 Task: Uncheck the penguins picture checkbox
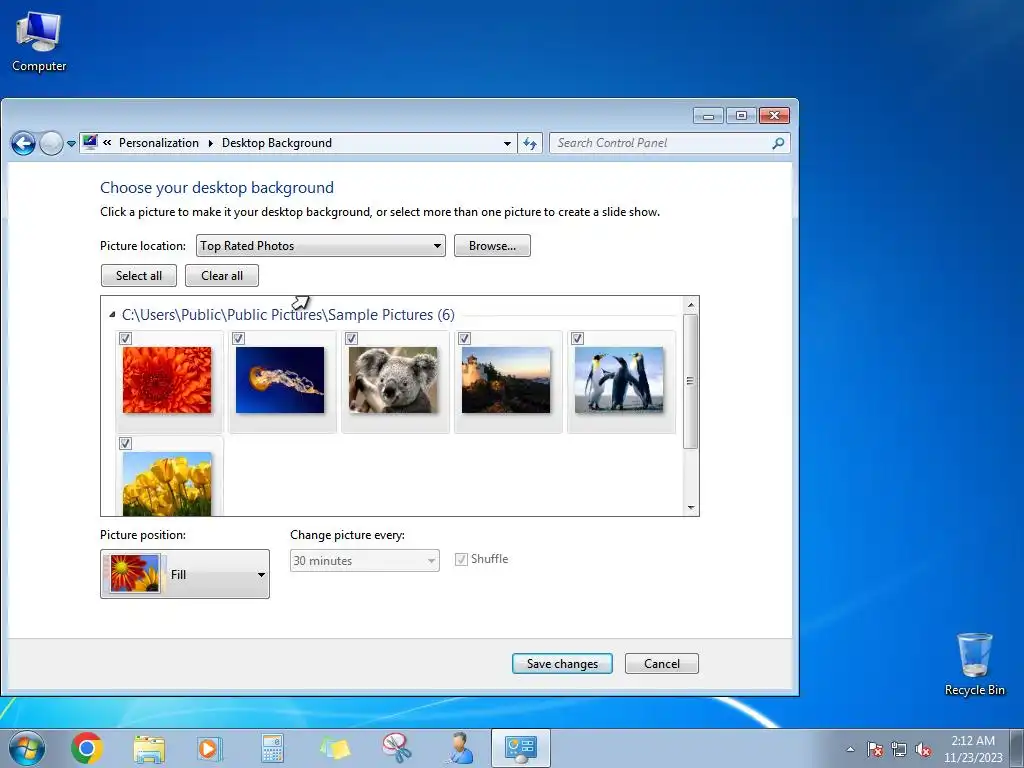click(x=577, y=338)
